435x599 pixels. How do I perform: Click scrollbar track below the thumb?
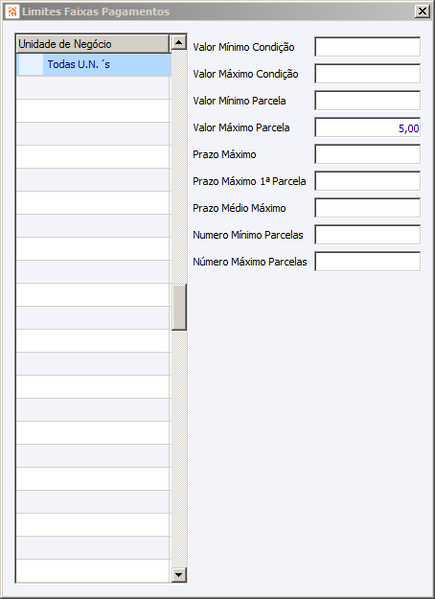click(x=178, y=448)
